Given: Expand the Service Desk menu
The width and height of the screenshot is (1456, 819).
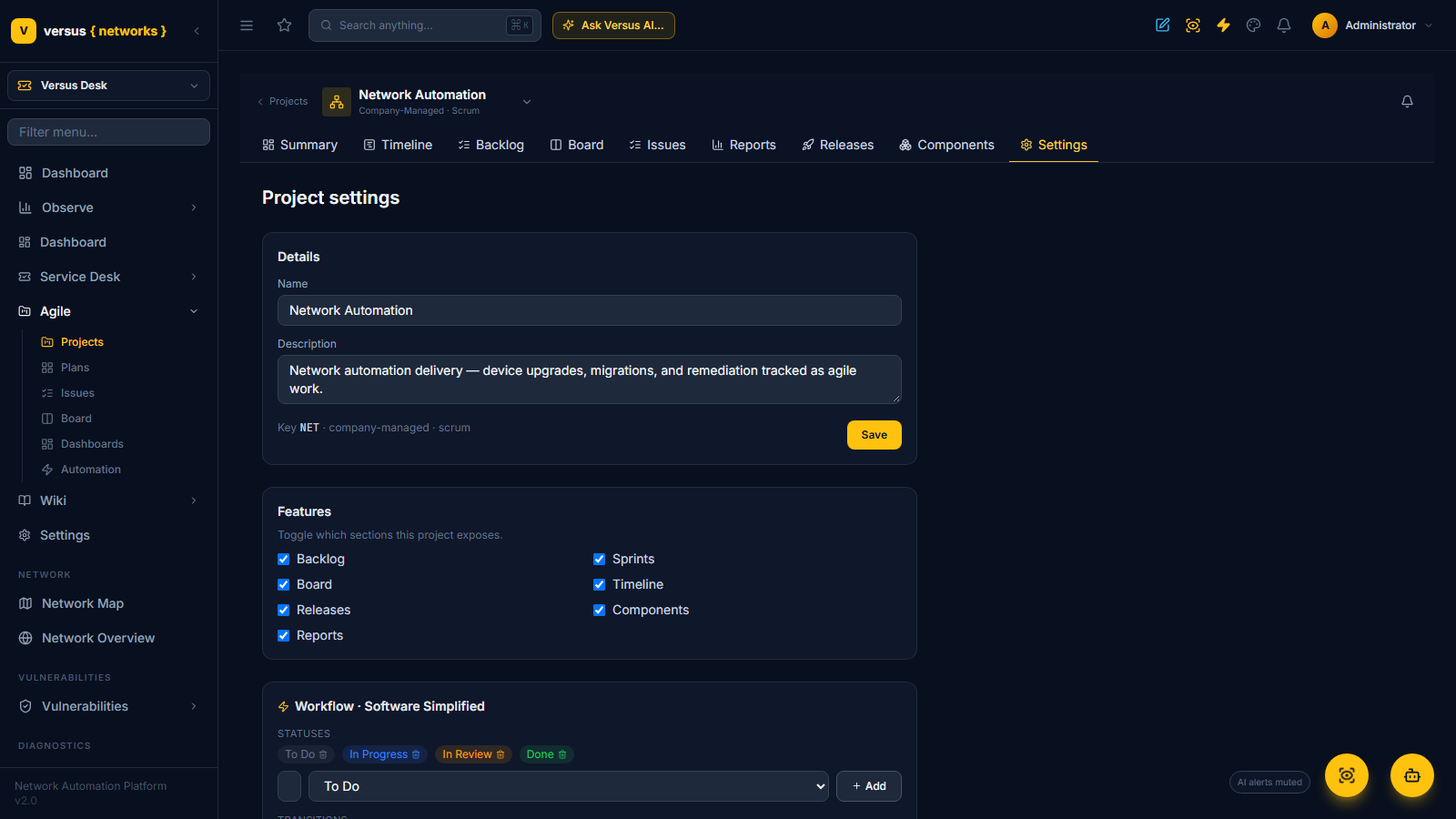Looking at the screenshot, I should tap(109, 277).
